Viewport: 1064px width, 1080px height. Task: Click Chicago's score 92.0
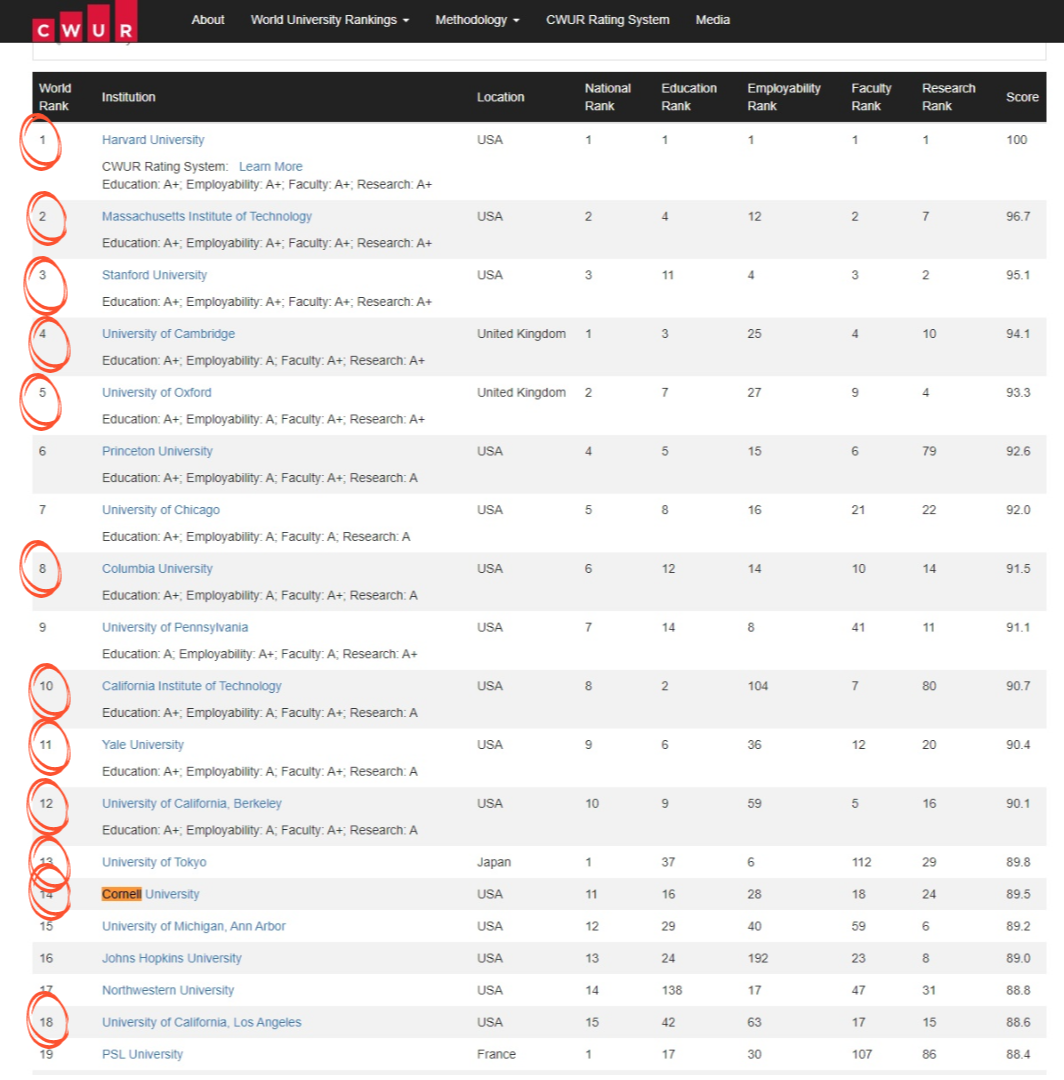click(x=1018, y=510)
